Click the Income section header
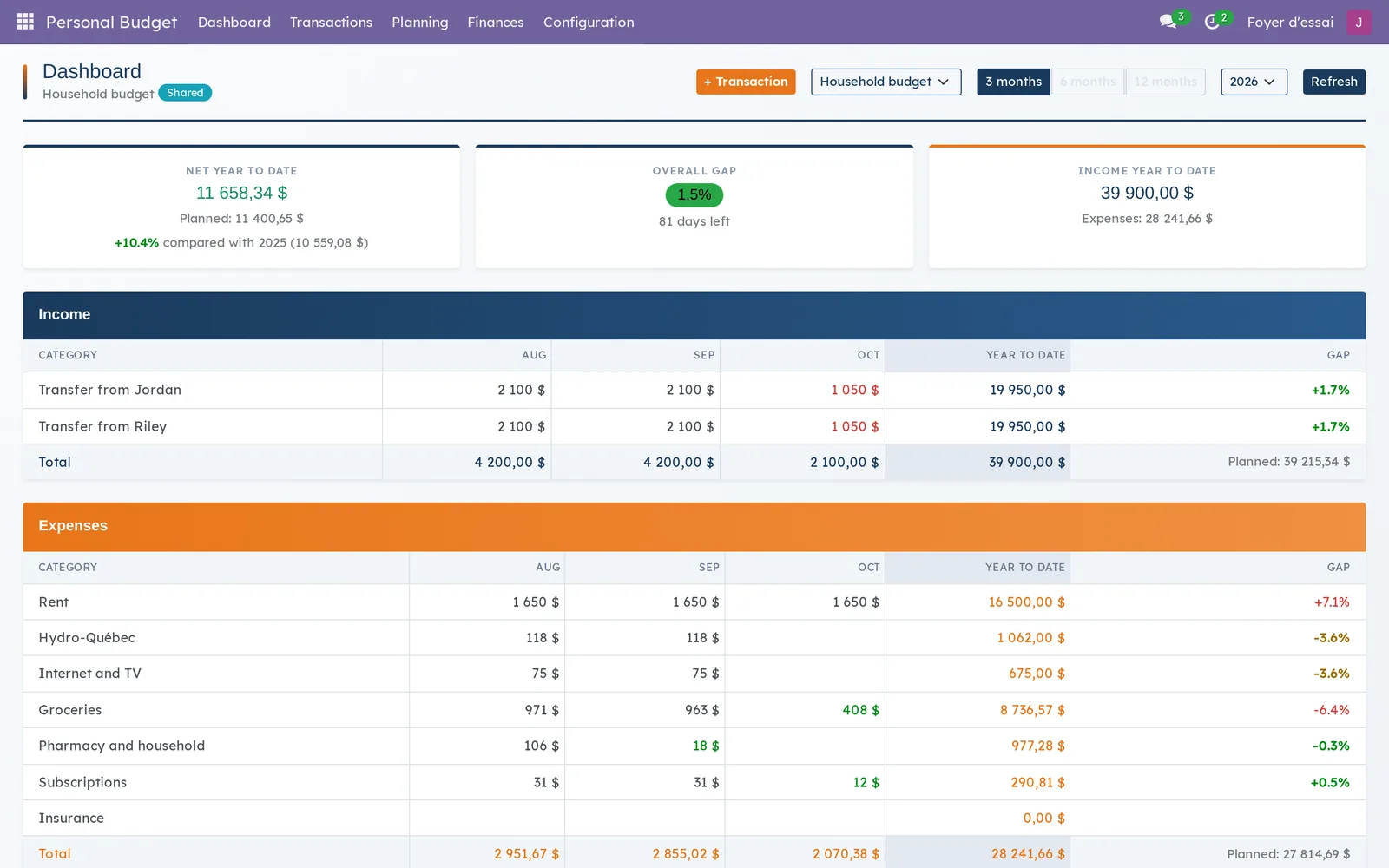The height and width of the screenshot is (868, 1389). (x=694, y=315)
